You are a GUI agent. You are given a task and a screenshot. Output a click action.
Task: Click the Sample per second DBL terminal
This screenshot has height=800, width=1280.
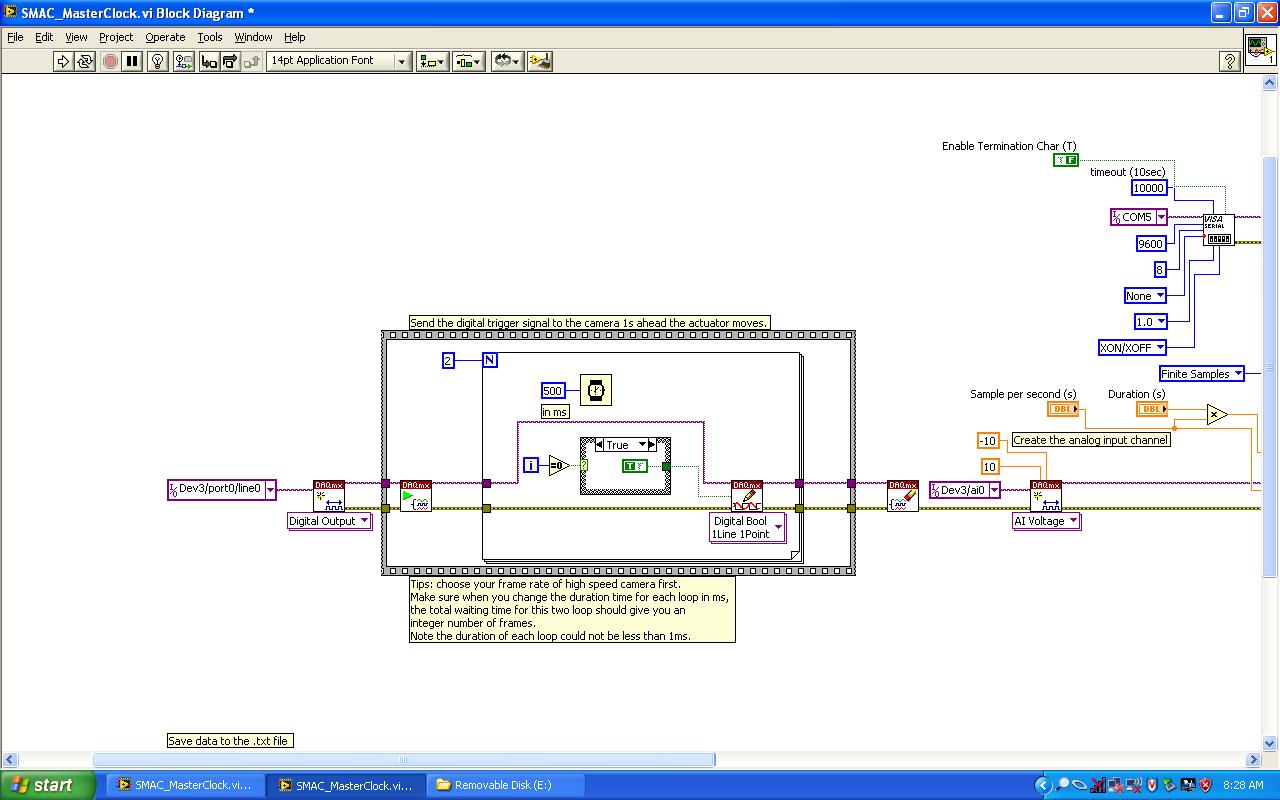tap(1062, 409)
